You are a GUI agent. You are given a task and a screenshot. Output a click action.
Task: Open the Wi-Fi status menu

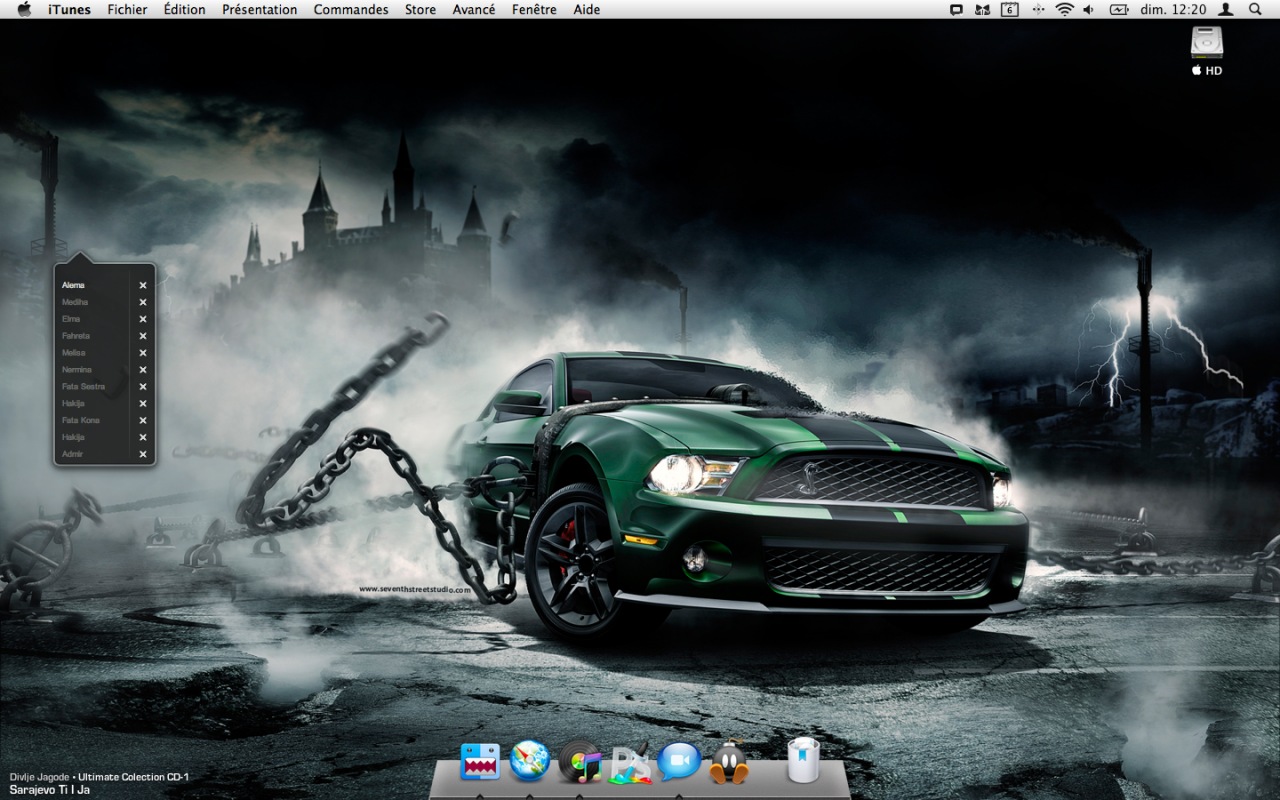(1064, 9)
